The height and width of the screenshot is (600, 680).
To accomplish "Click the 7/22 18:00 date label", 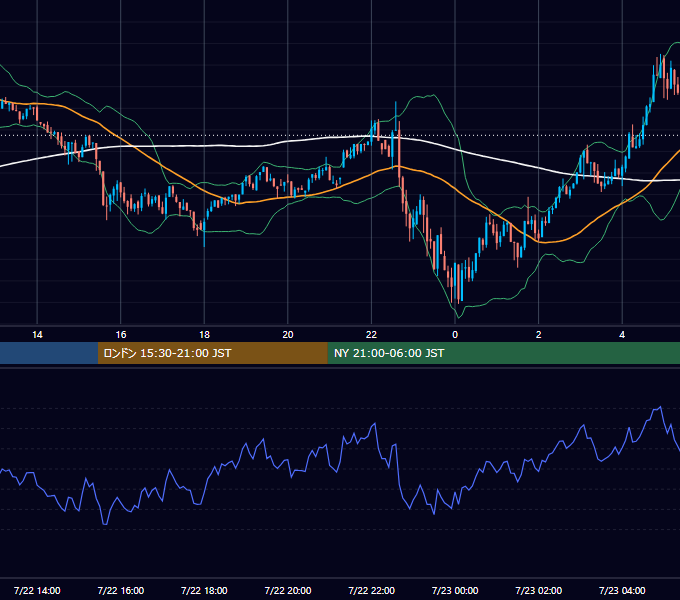I will [x=204, y=590].
